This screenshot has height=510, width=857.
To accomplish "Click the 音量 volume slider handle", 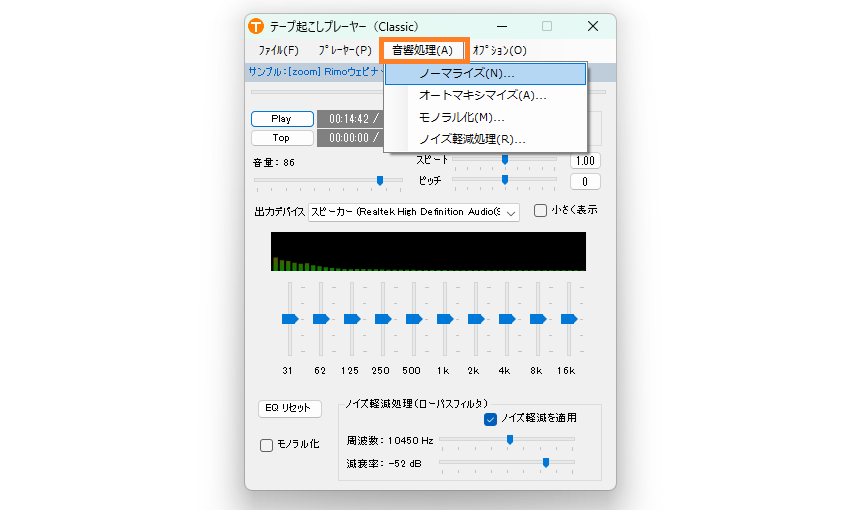I will point(380,181).
